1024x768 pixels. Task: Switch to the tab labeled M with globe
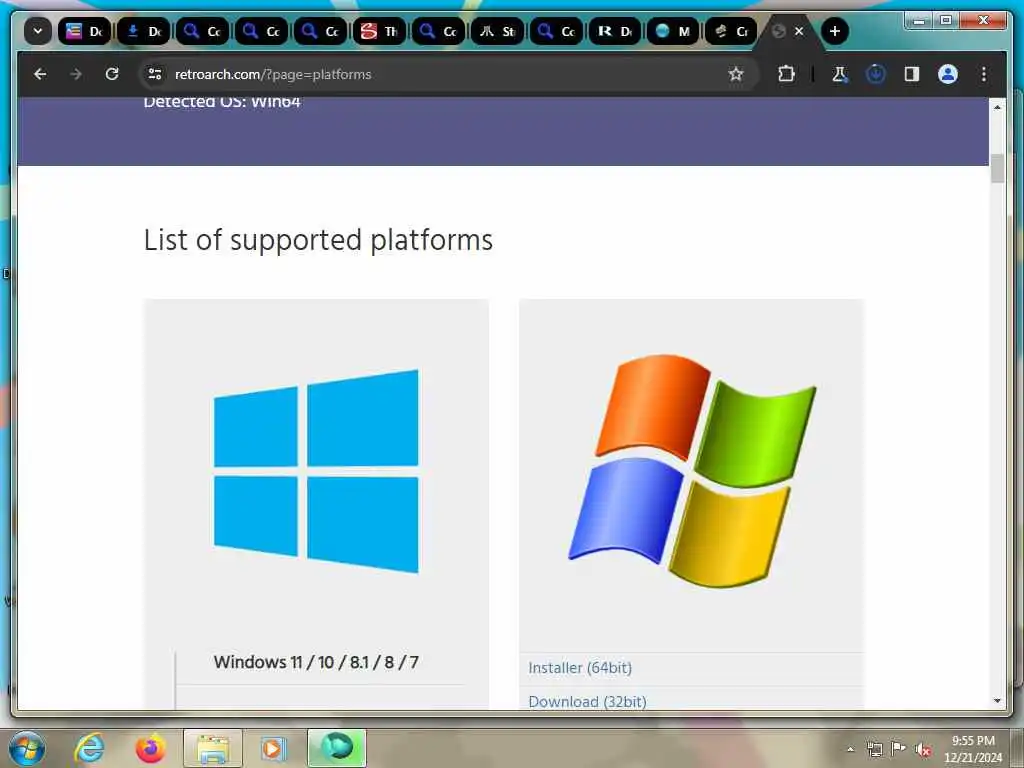pos(673,31)
